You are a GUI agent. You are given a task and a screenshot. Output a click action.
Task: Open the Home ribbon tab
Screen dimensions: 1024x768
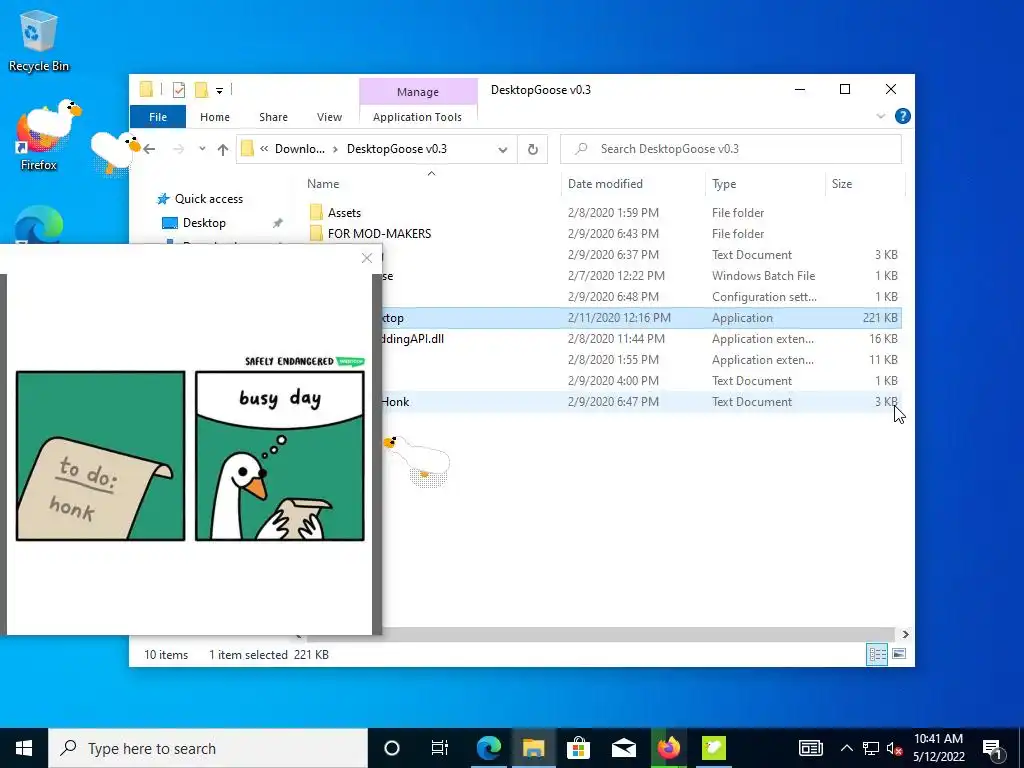click(215, 117)
